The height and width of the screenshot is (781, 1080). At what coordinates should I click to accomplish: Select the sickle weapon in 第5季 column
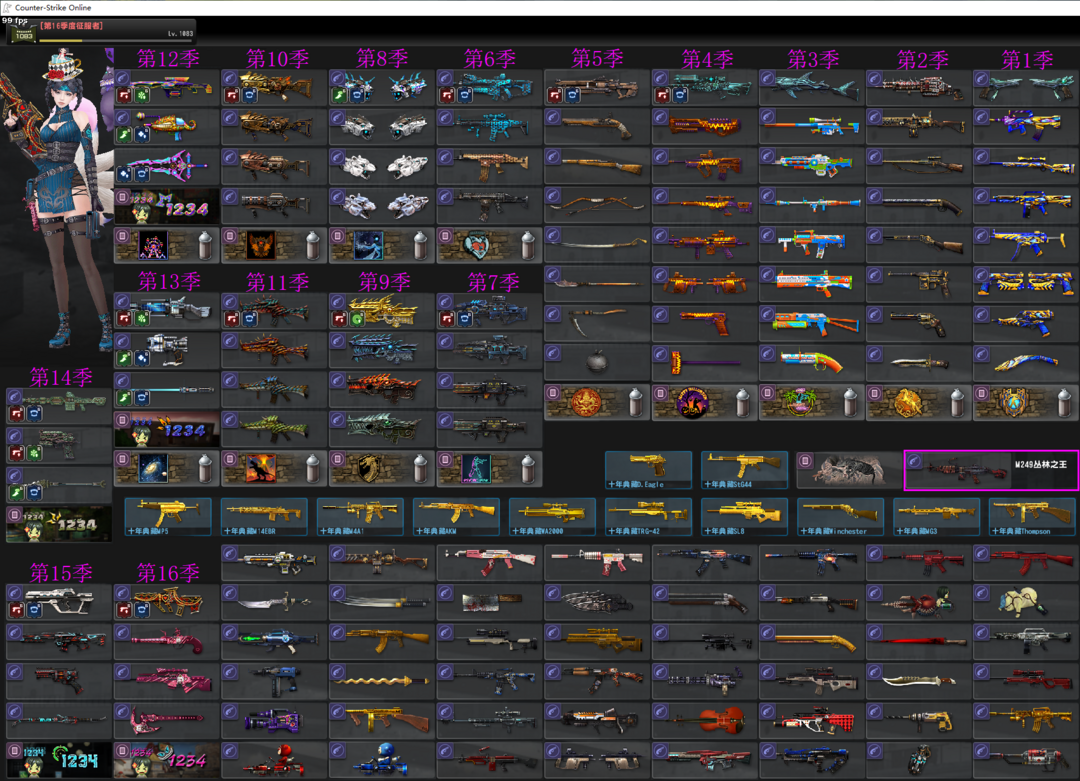coord(596,322)
